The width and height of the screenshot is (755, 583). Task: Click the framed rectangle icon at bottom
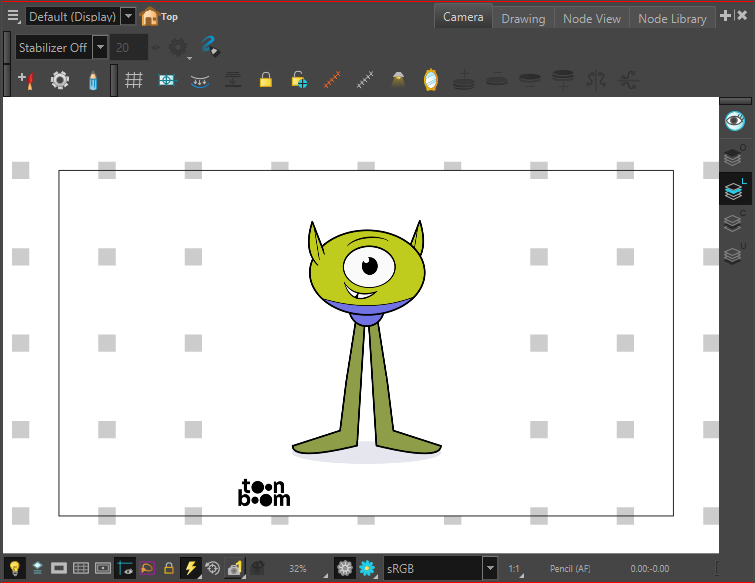tap(103, 569)
